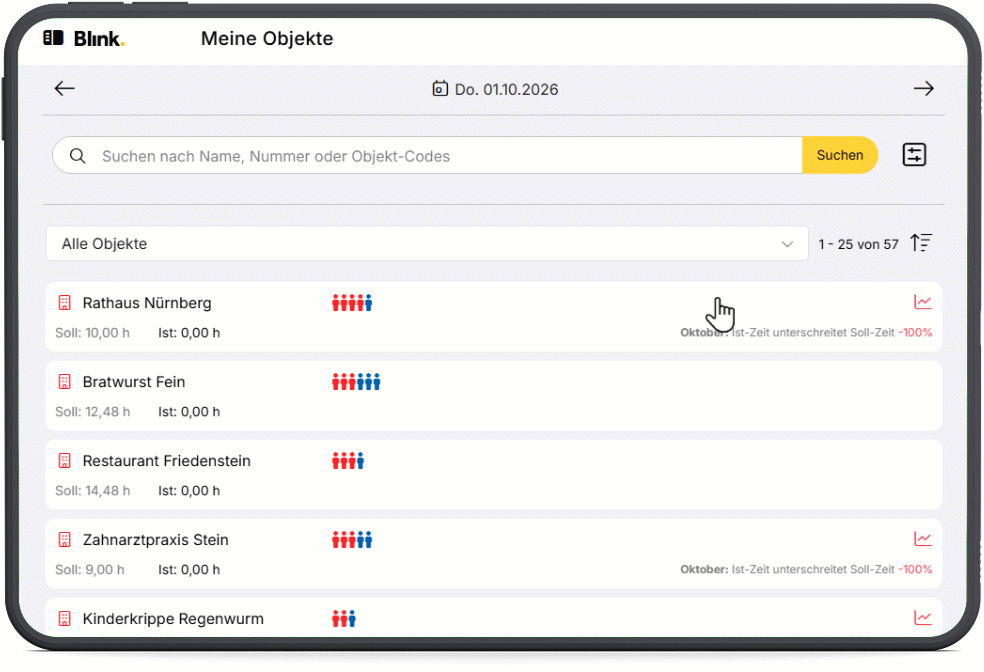Change the list sort order
The height and width of the screenshot is (672, 984).
(921, 242)
